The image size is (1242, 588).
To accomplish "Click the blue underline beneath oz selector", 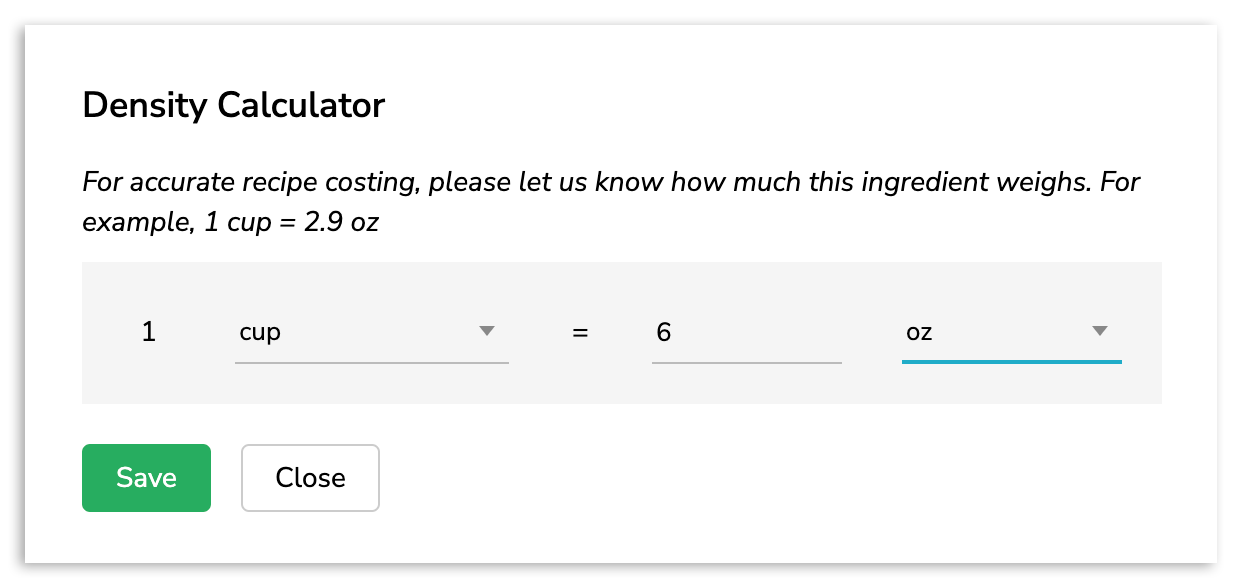I will 1011,361.
